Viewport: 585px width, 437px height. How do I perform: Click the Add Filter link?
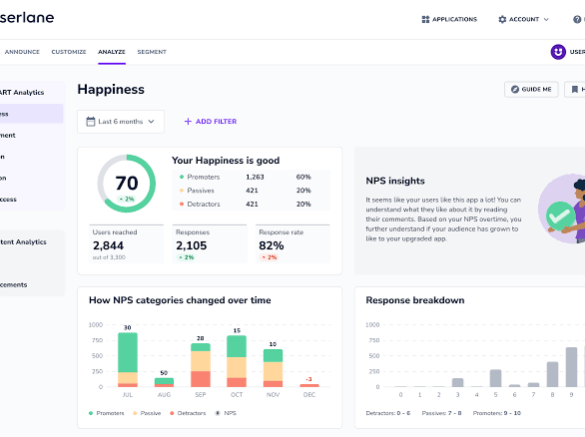[x=210, y=122]
